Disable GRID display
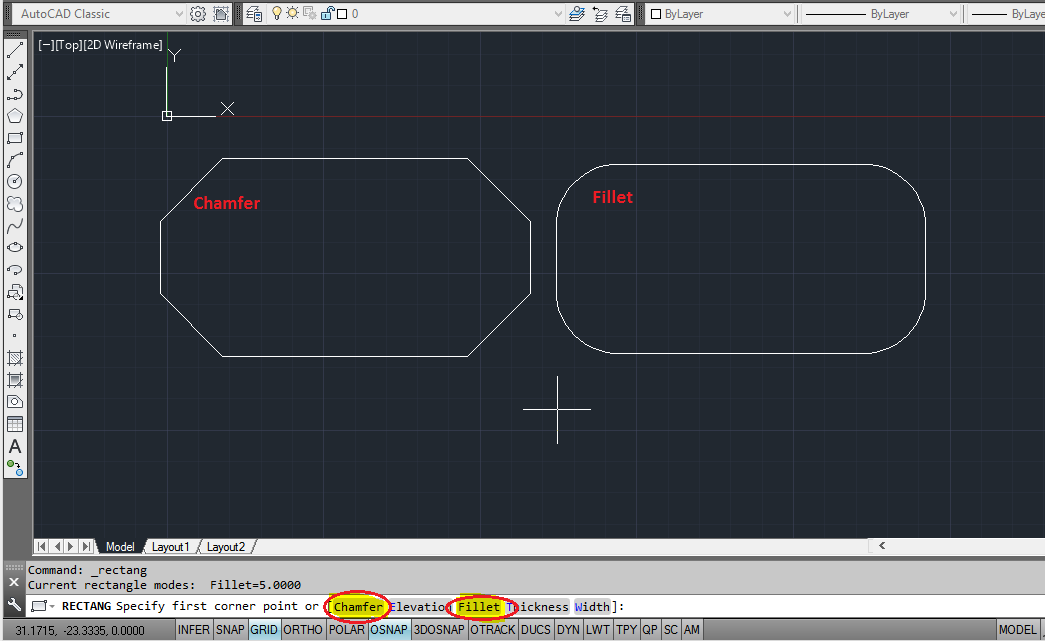The width and height of the screenshot is (1045, 641). (x=264, y=630)
